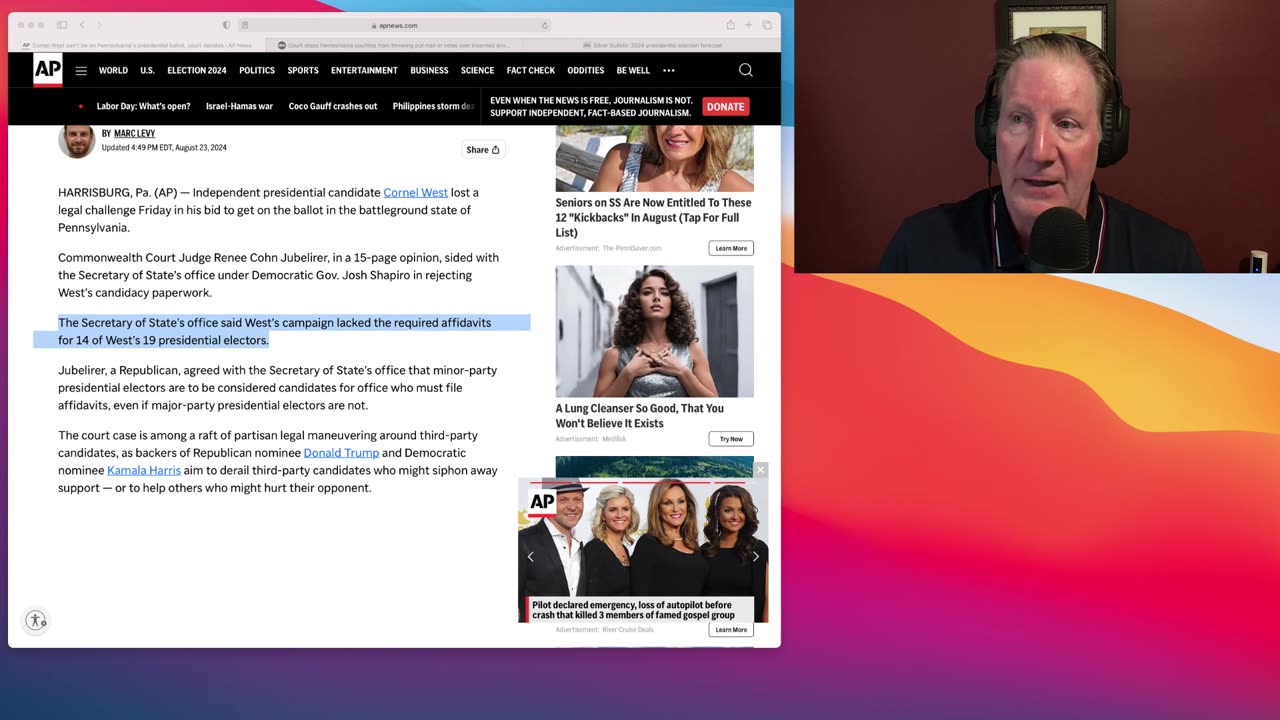Click the reader mode icon in address bar

click(245, 25)
